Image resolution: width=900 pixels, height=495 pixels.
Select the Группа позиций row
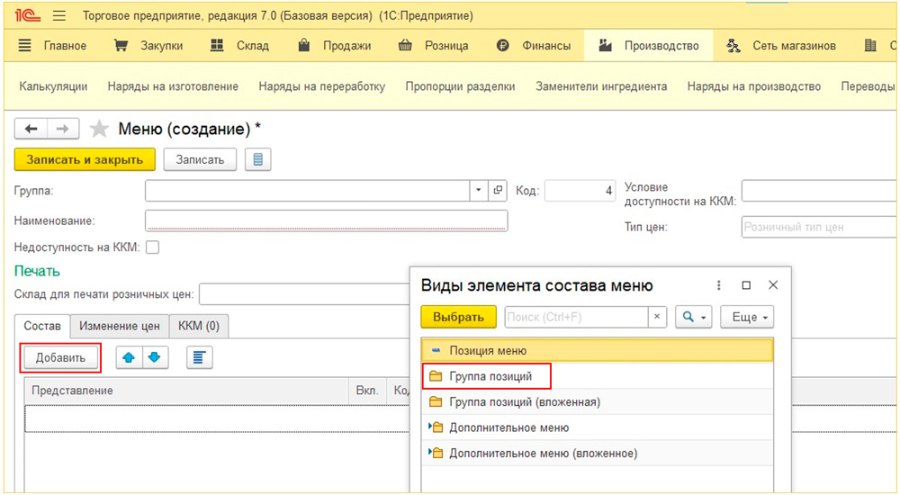(597, 376)
